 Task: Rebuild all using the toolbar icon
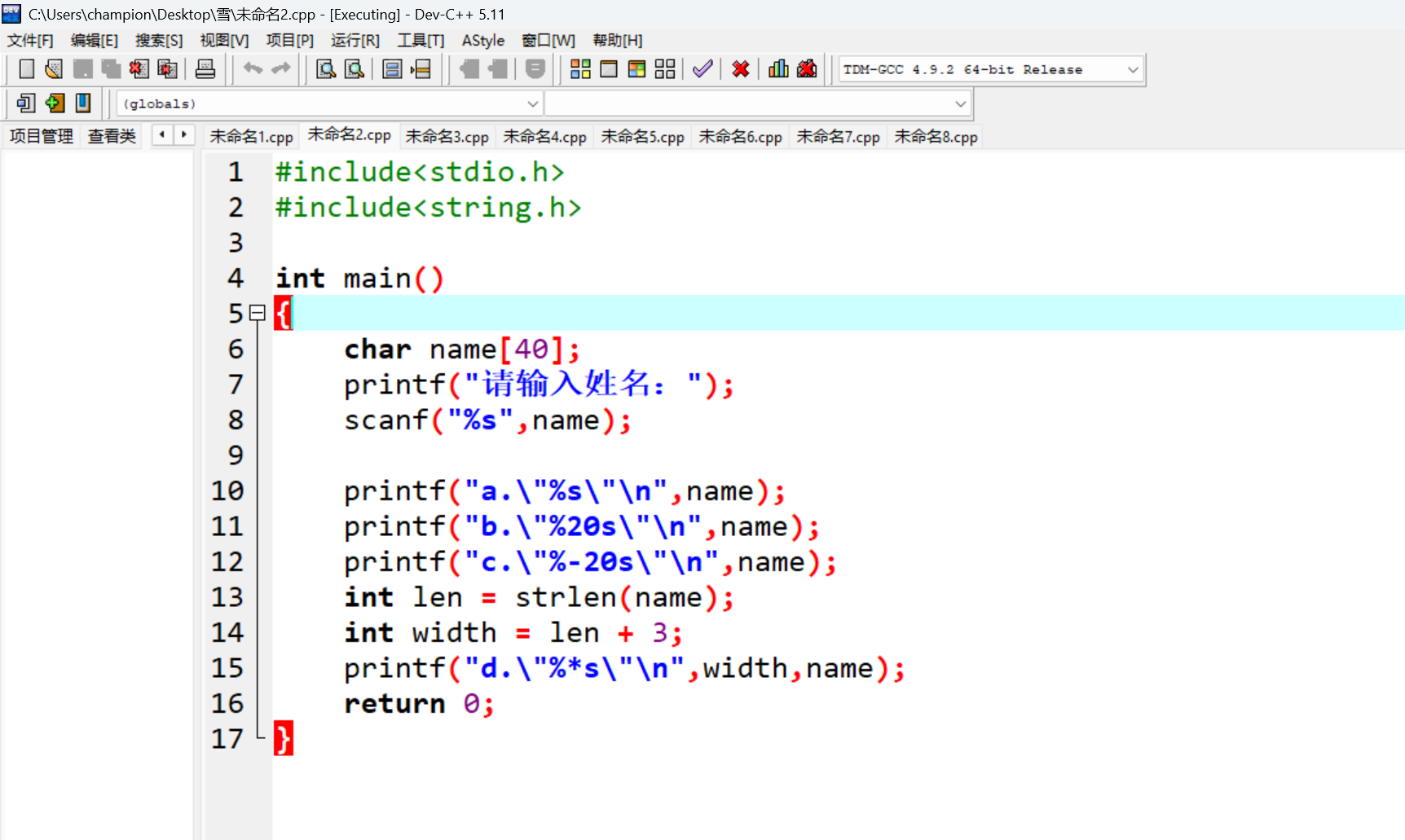tap(665, 69)
